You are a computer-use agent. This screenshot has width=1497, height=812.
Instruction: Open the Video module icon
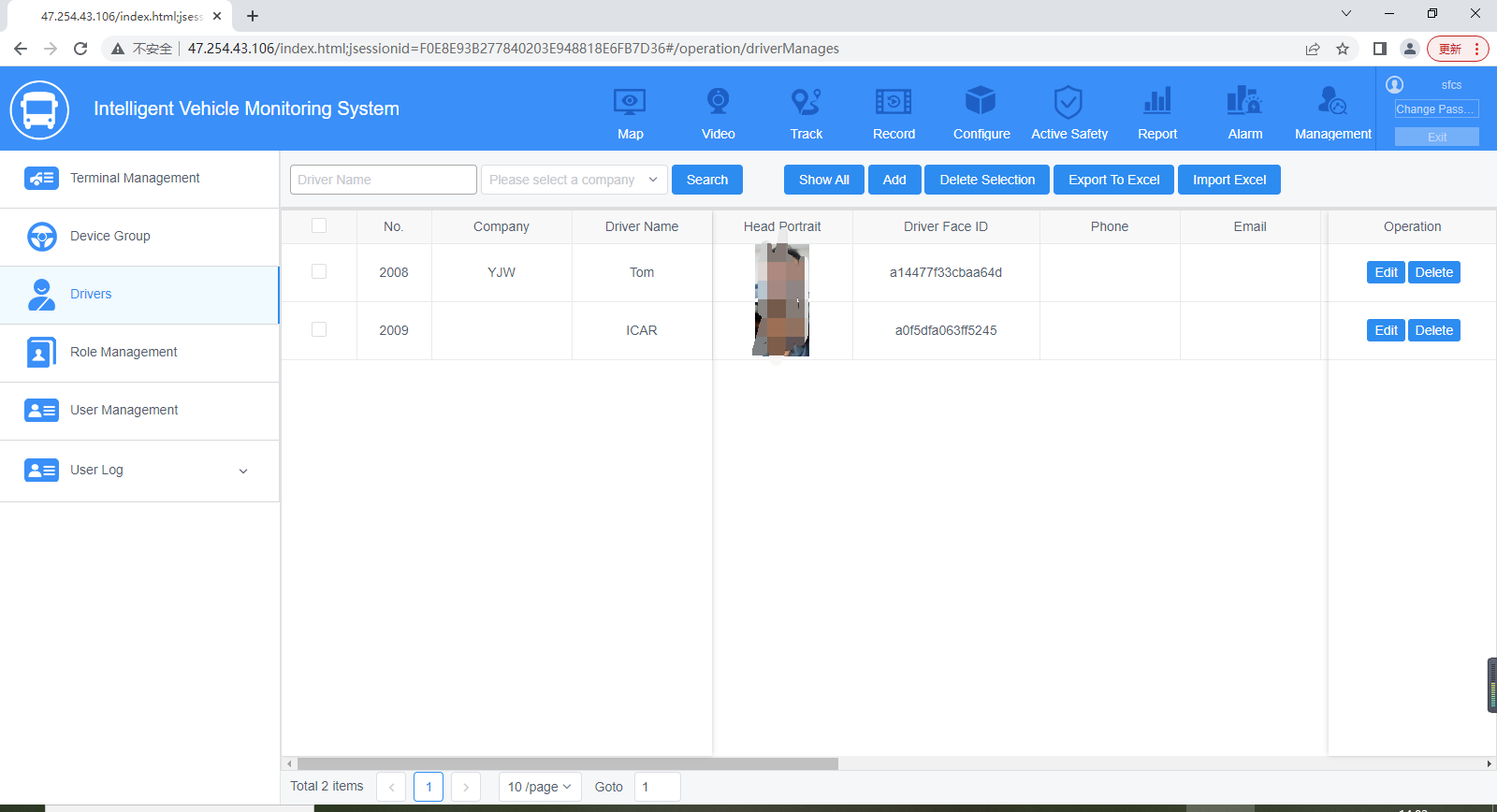(718, 101)
